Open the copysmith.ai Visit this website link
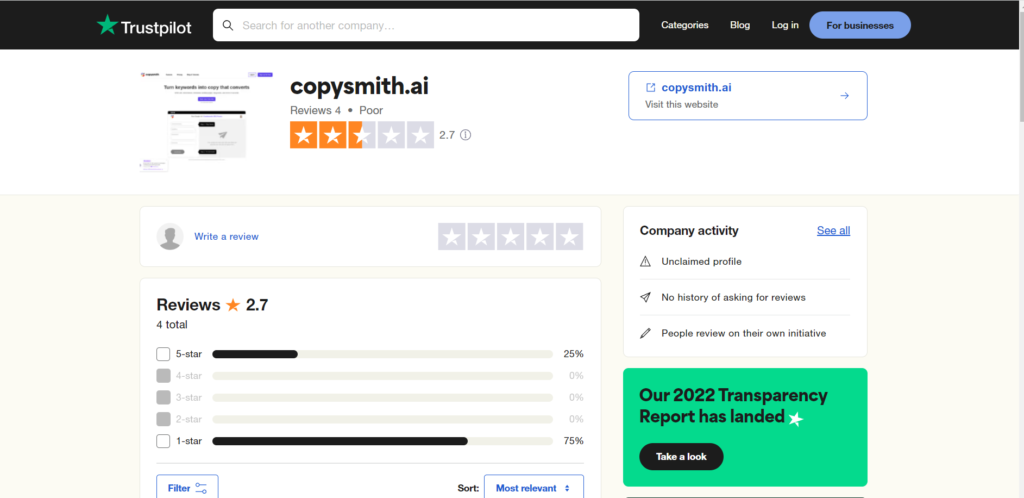Image resolution: width=1024 pixels, height=498 pixels. point(748,96)
